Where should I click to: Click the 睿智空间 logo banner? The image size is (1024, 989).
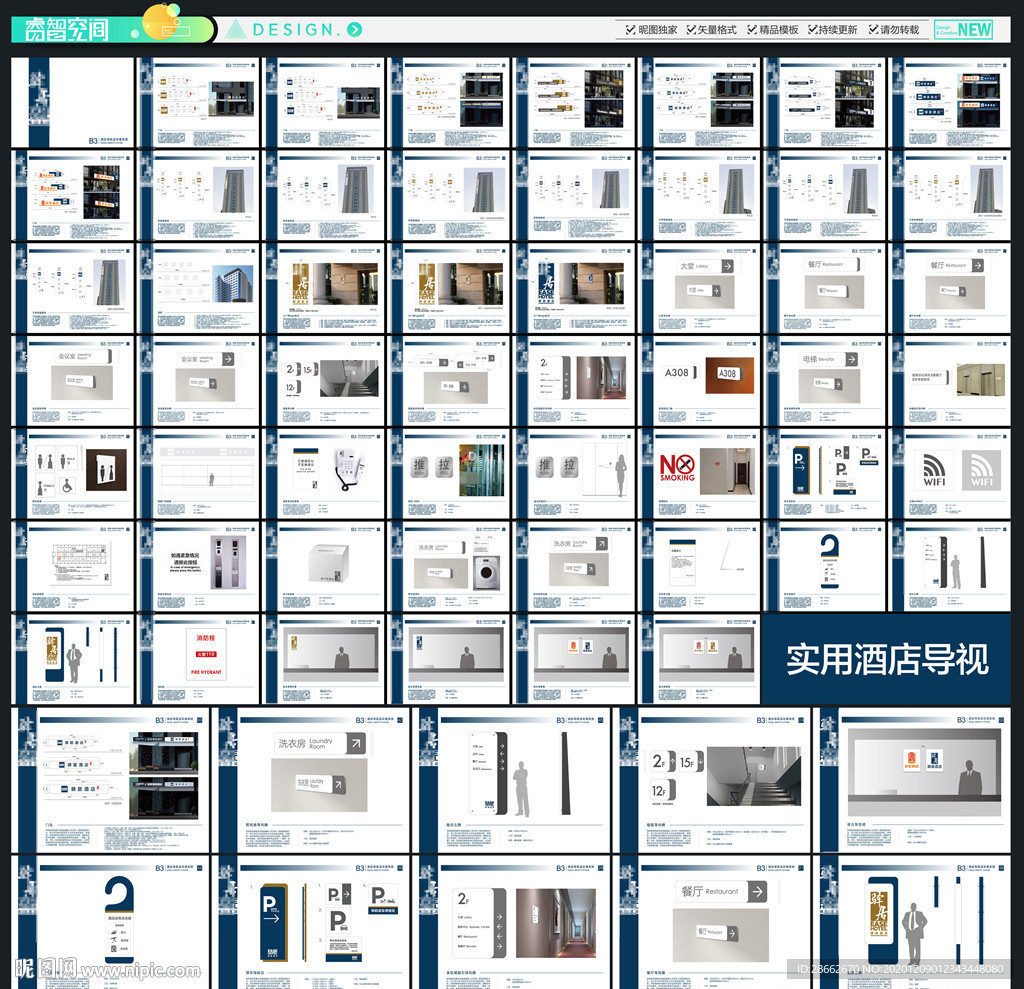pyautogui.click(x=66, y=30)
